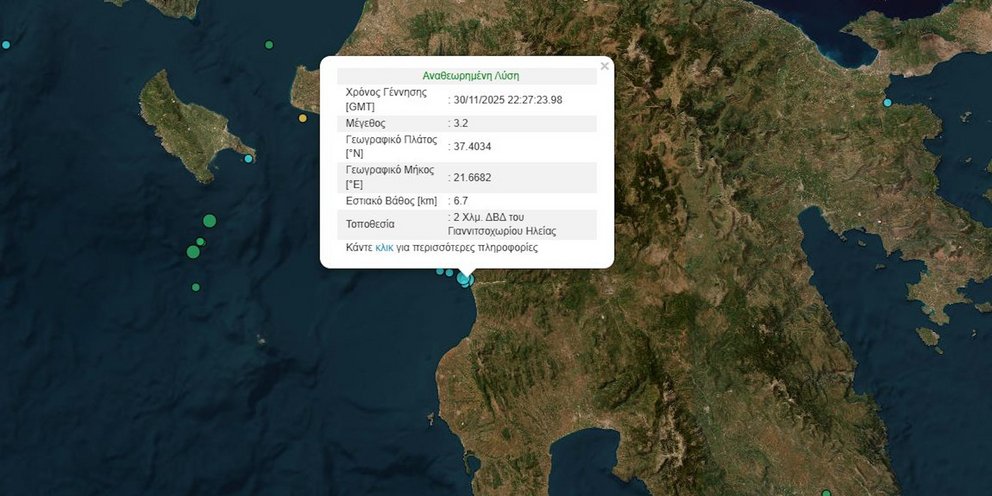Click the leftmost small cyan marker below the popup

pos(440,271)
